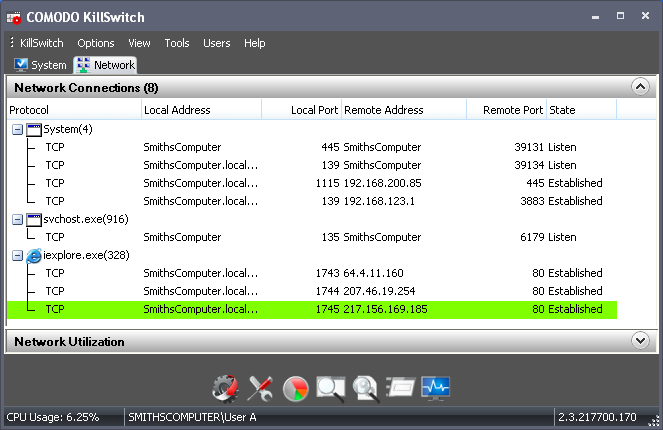Click the magnifier over window icon
This screenshot has width=663, height=430.
tap(331, 388)
